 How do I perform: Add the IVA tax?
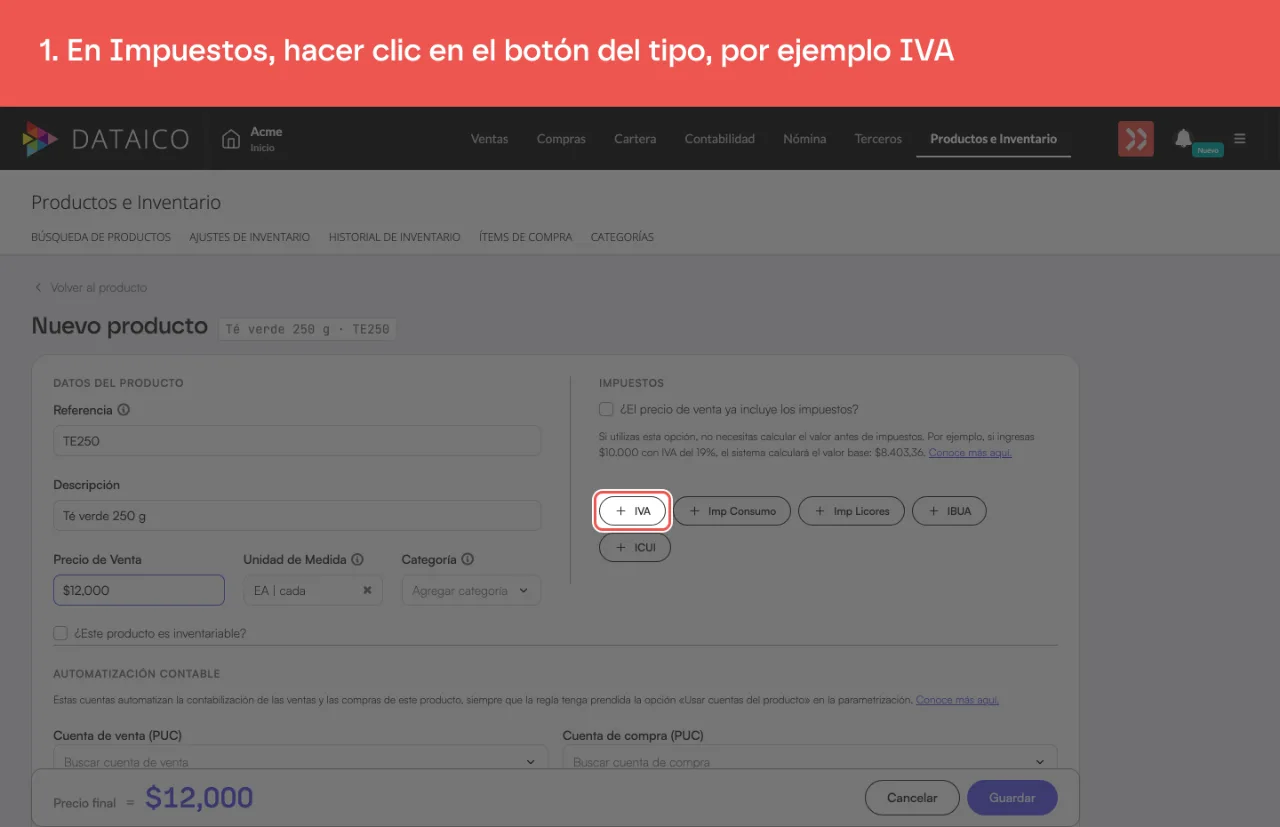pyautogui.click(x=632, y=511)
